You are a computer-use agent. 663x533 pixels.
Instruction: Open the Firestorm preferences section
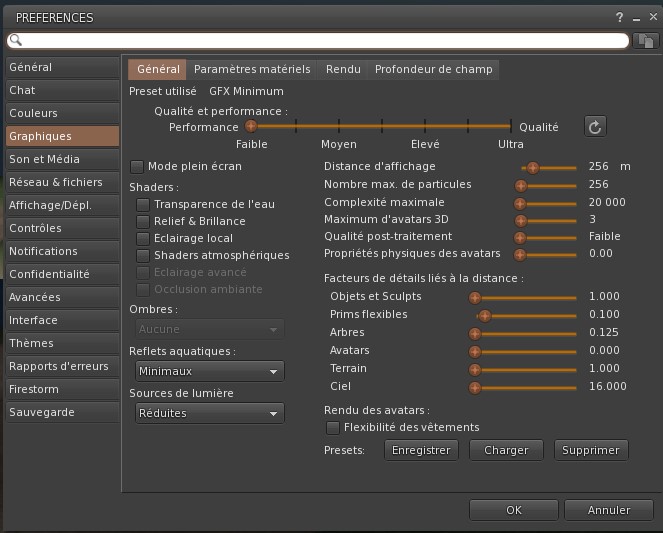(60, 389)
